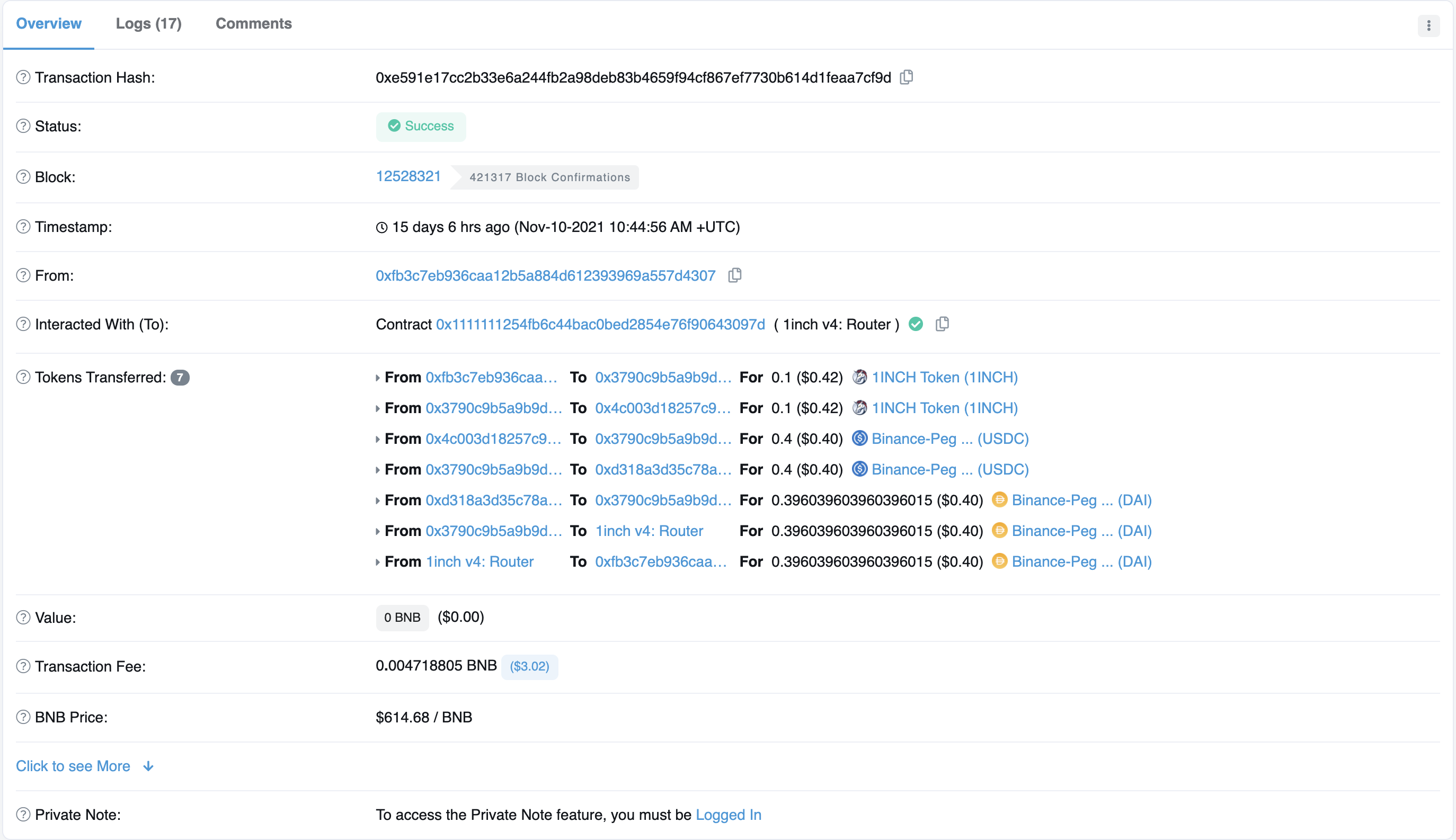
Task: Click the 0 BNB value badge
Action: 402,618
